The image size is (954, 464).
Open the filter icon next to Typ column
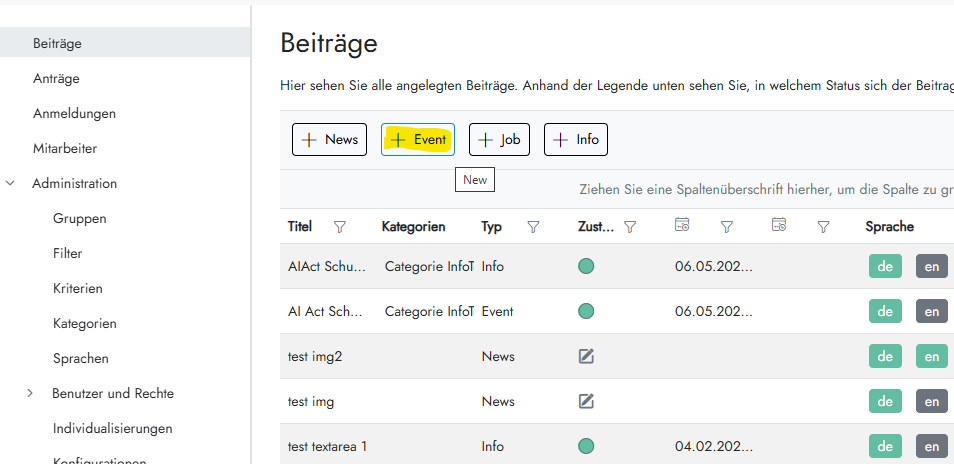533,227
